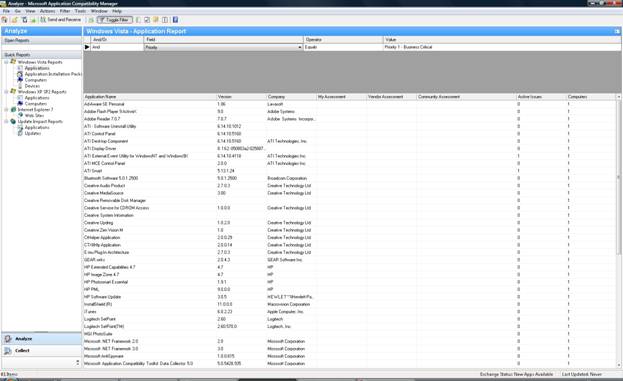This screenshot has width=623, height=381.
Task: Click the And cell in the And/Or column
Action: 117,47
